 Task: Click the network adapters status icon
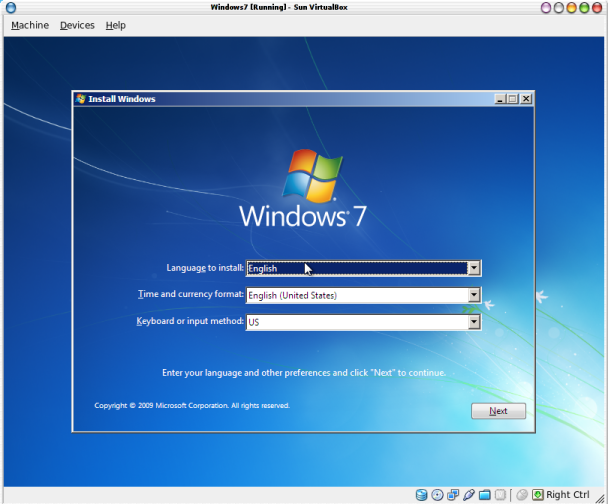click(453, 495)
